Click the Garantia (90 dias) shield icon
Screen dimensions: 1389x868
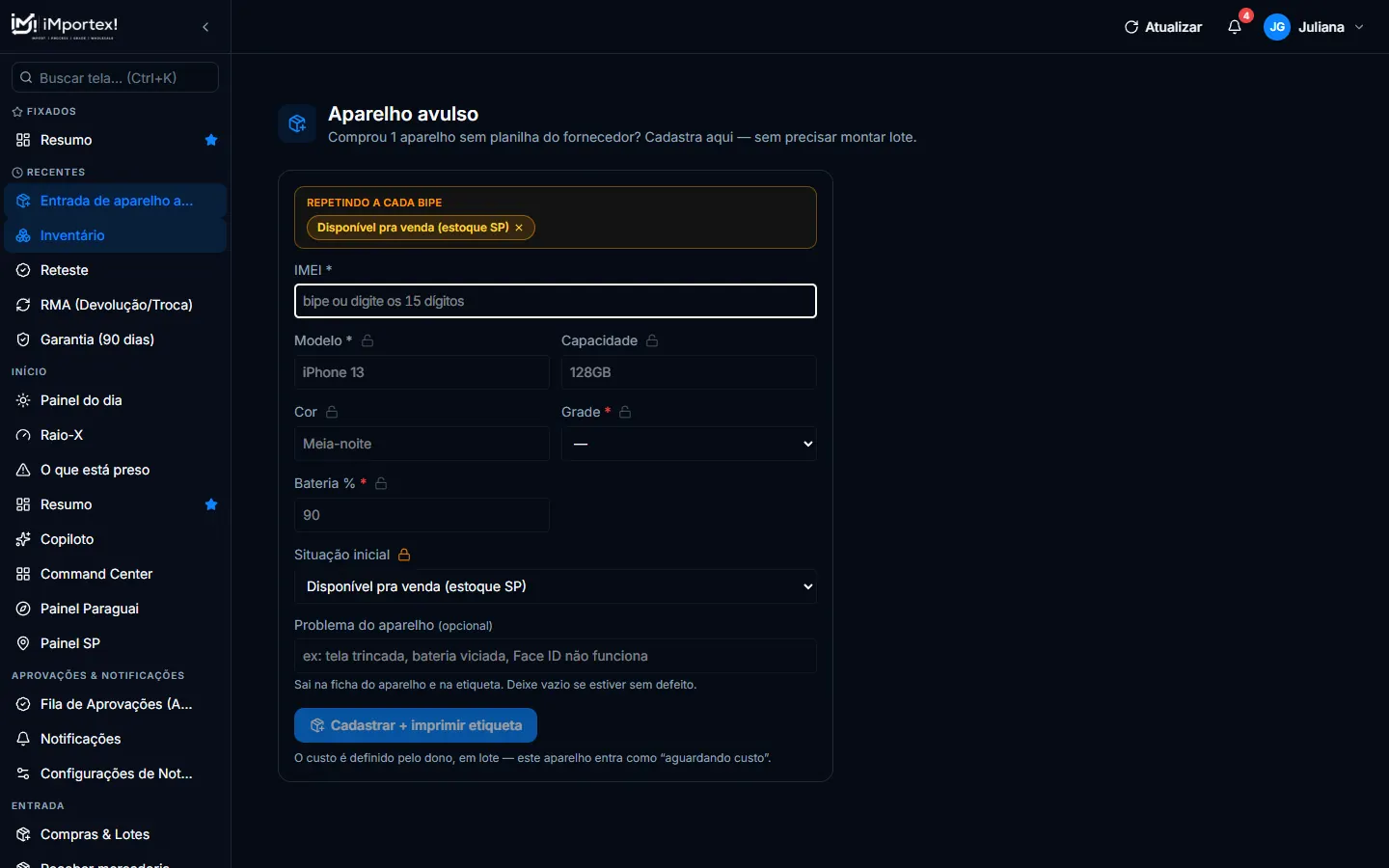pyautogui.click(x=23, y=339)
